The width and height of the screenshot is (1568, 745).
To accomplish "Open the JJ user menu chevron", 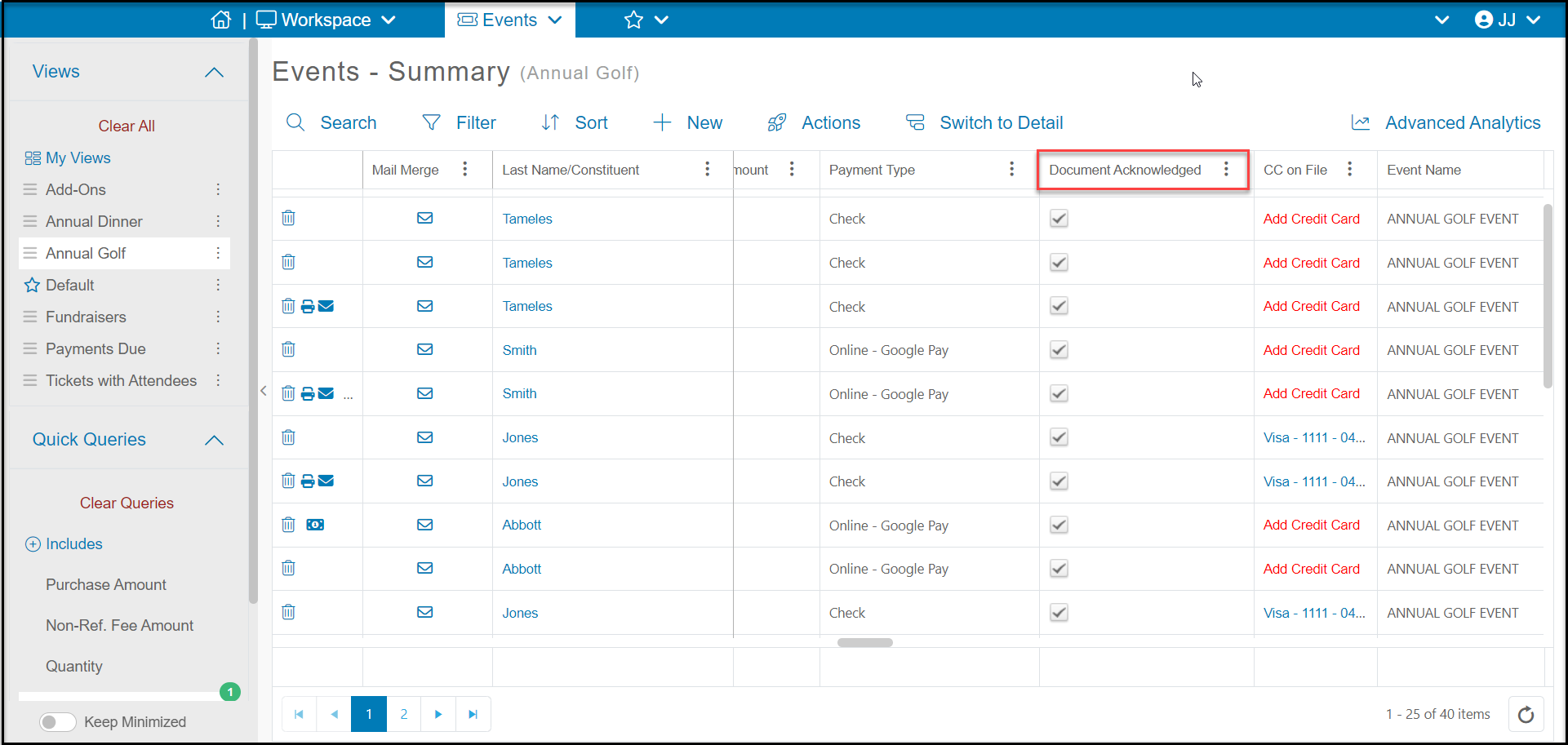I will point(1534,20).
